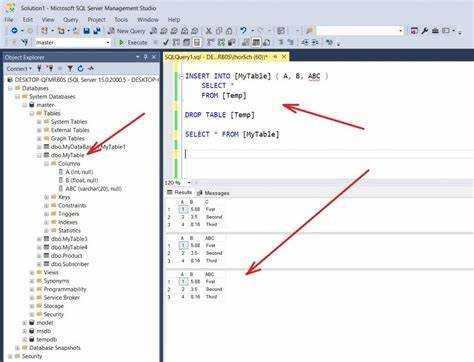Open the Help menu
This screenshot has height=362, width=474.
pyautogui.click(x=174, y=20)
